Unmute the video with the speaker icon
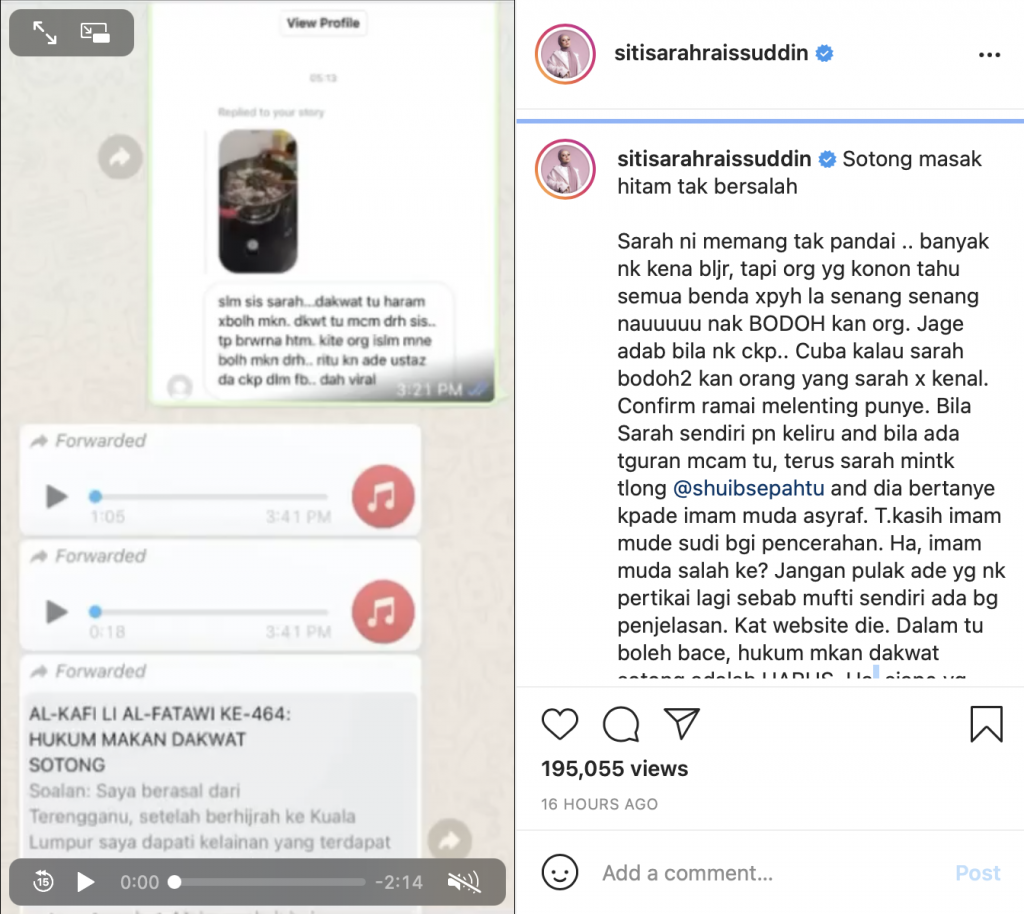The height and width of the screenshot is (914, 1024). [464, 882]
